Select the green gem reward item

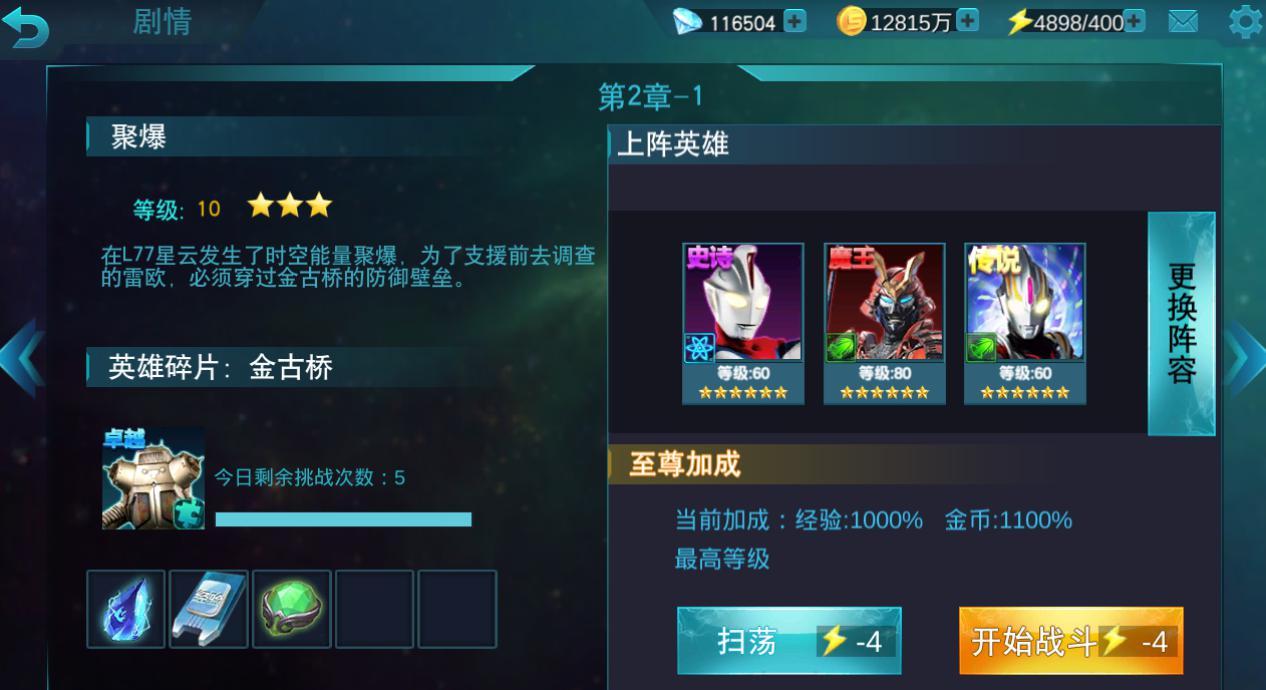pos(292,609)
